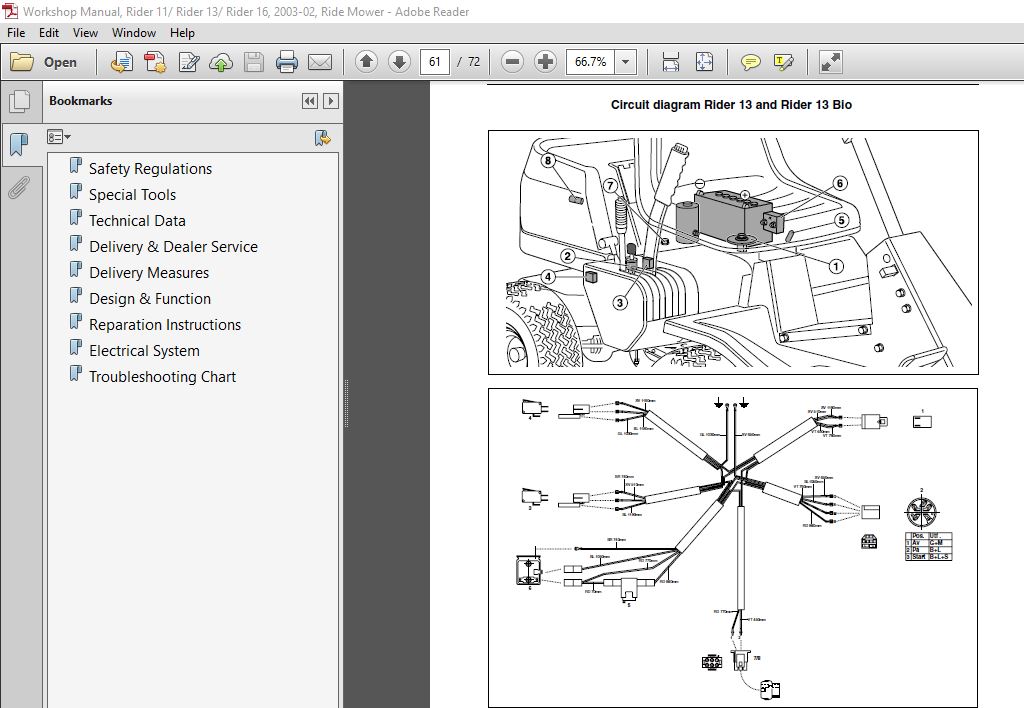Viewport: 1024px width, 708px height.
Task: Select Troubleshooting Chart bookmark
Action: (163, 377)
